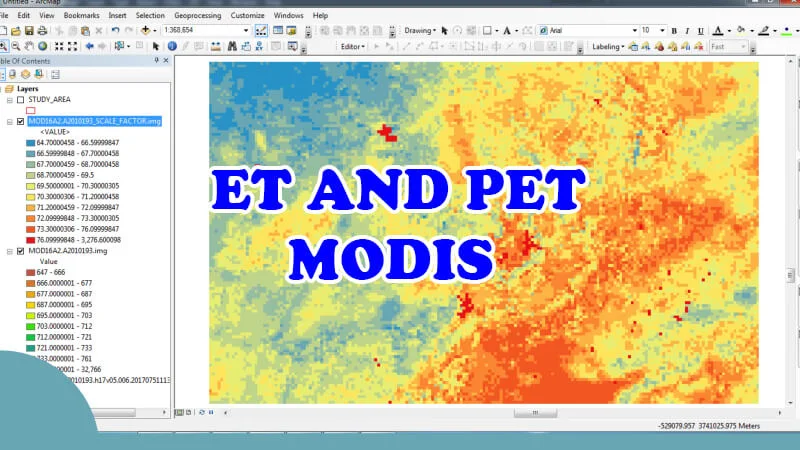Open the Help menu
Screen dimensions: 800x450
click(320, 15)
